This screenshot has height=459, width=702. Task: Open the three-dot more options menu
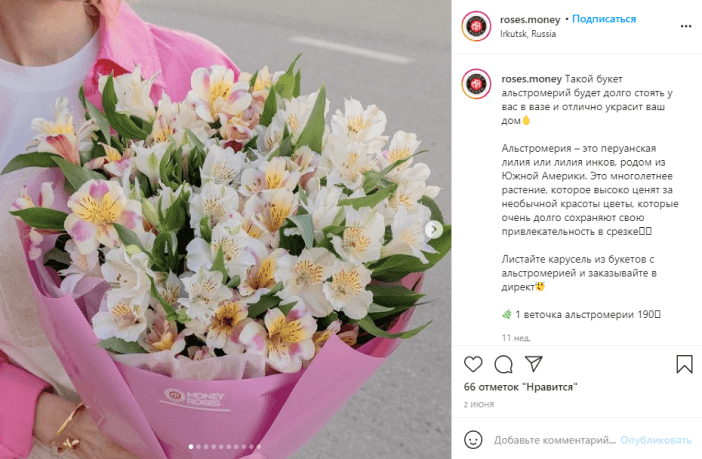[x=685, y=26]
